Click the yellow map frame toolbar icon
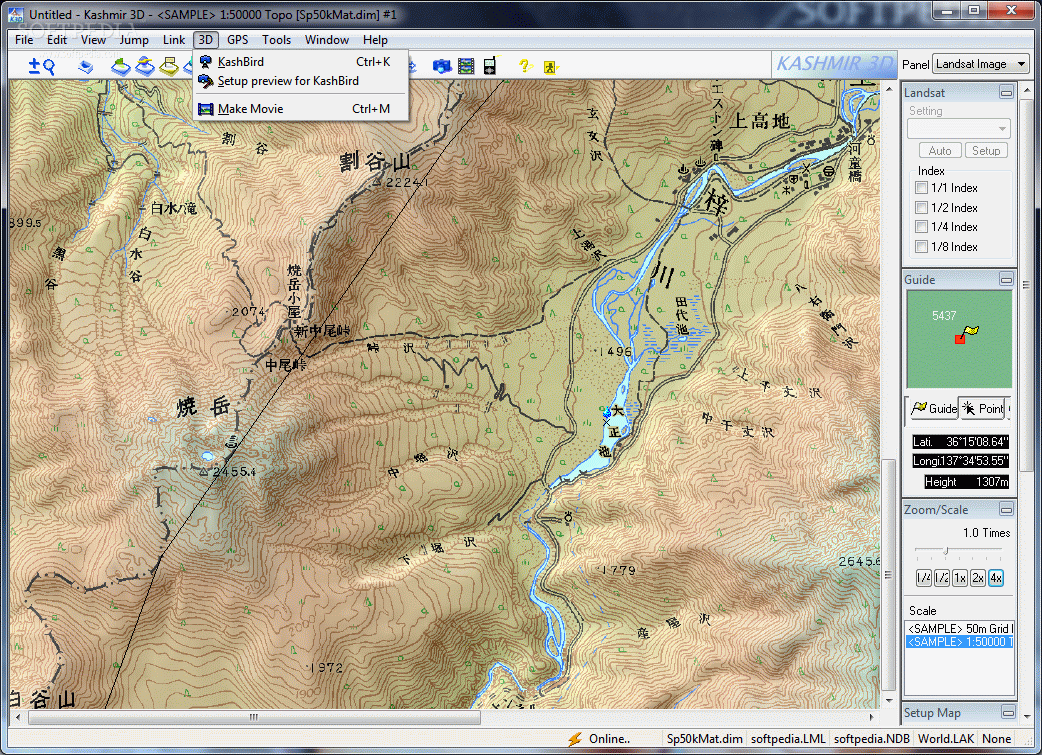Viewport: 1042px width, 755px height. (169, 66)
